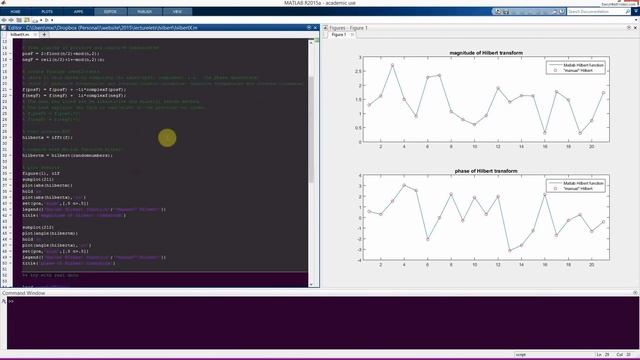
Task: Click the line 'figure(1), clf'
Action: [x=41, y=173]
